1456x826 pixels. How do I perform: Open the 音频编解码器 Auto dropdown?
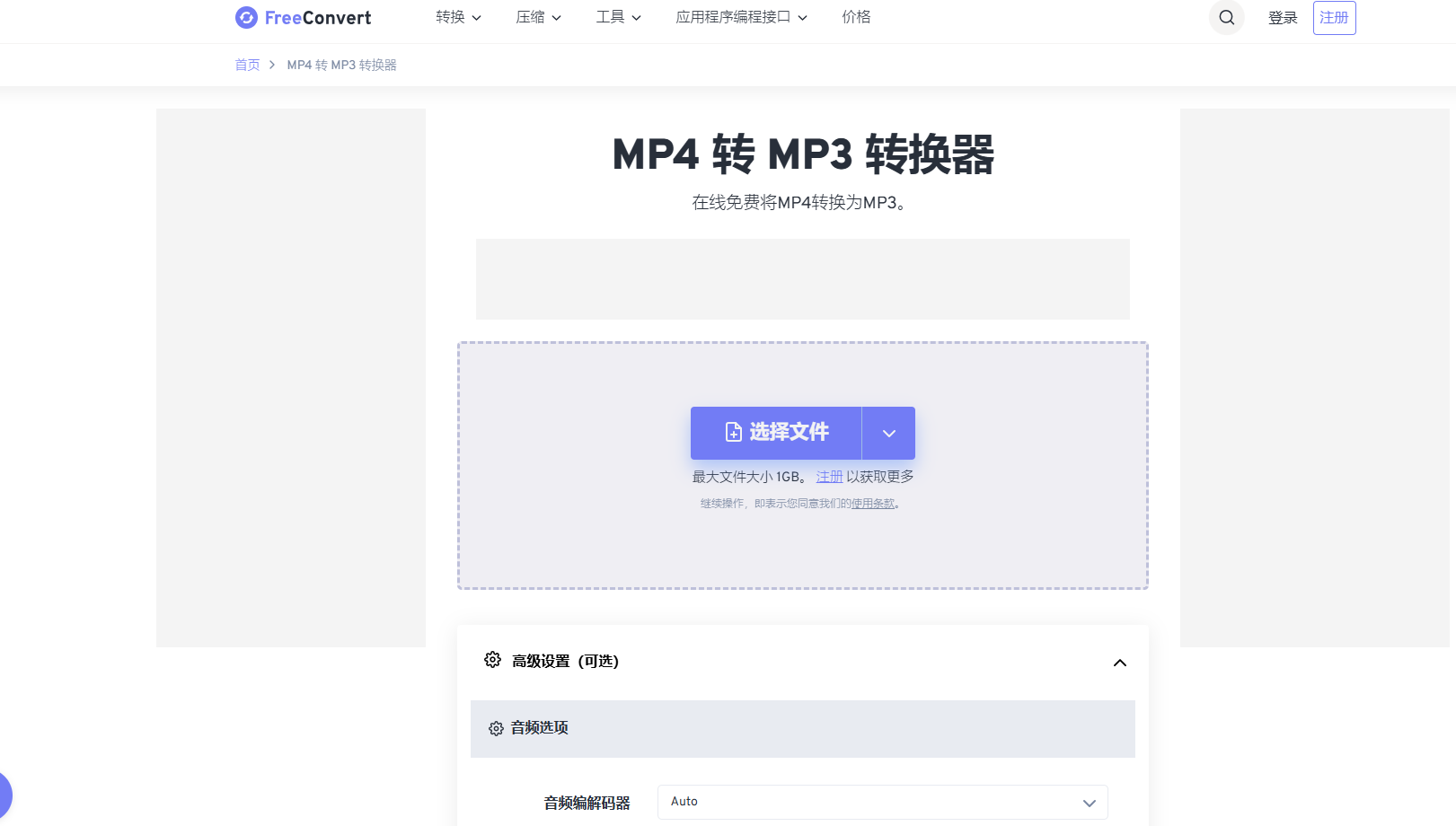(x=882, y=802)
